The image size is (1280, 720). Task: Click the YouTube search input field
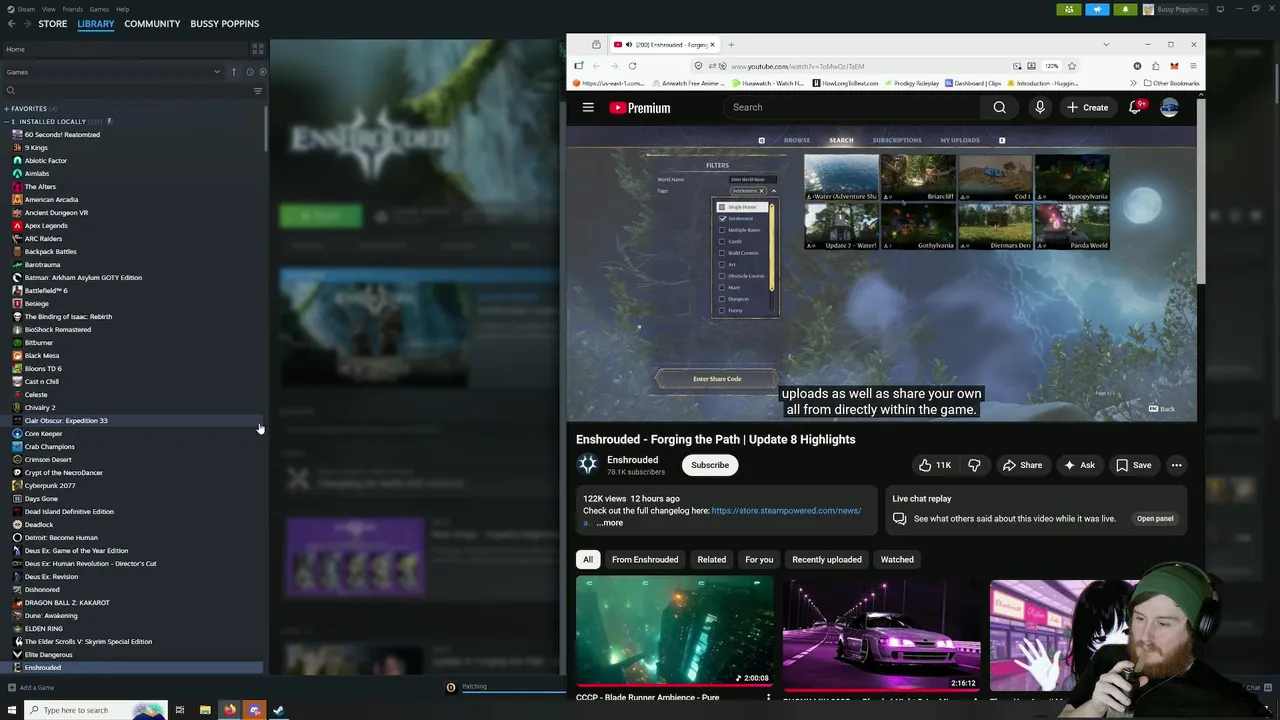[852, 107]
